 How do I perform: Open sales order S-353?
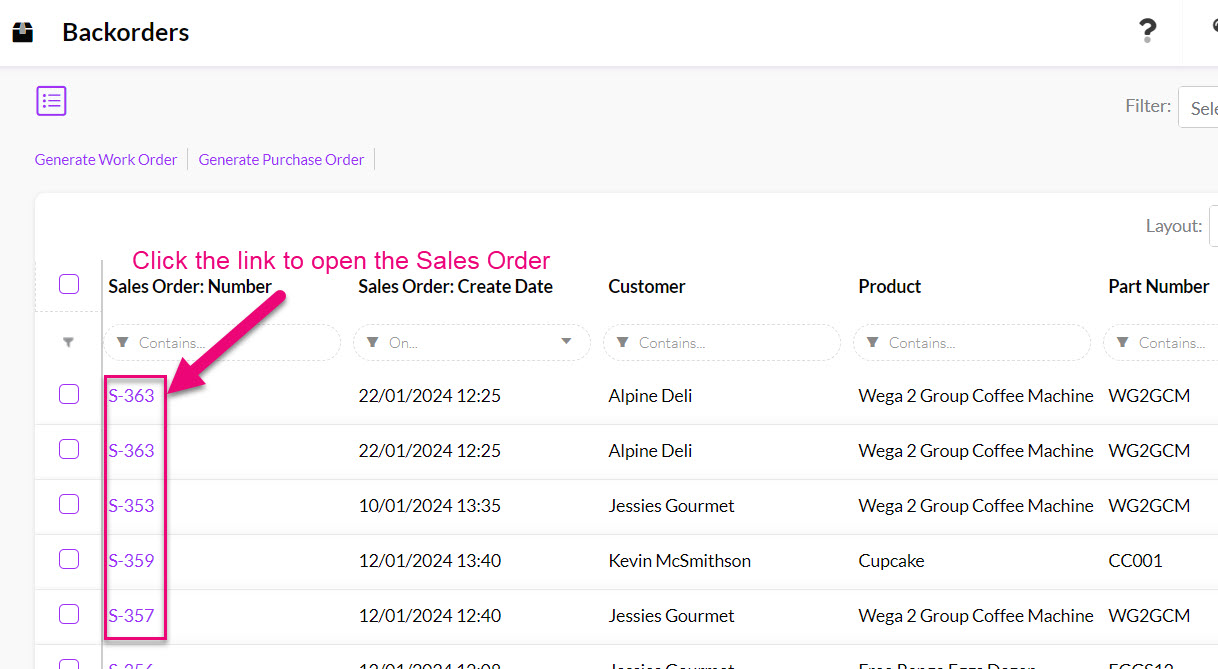[x=132, y=505]
